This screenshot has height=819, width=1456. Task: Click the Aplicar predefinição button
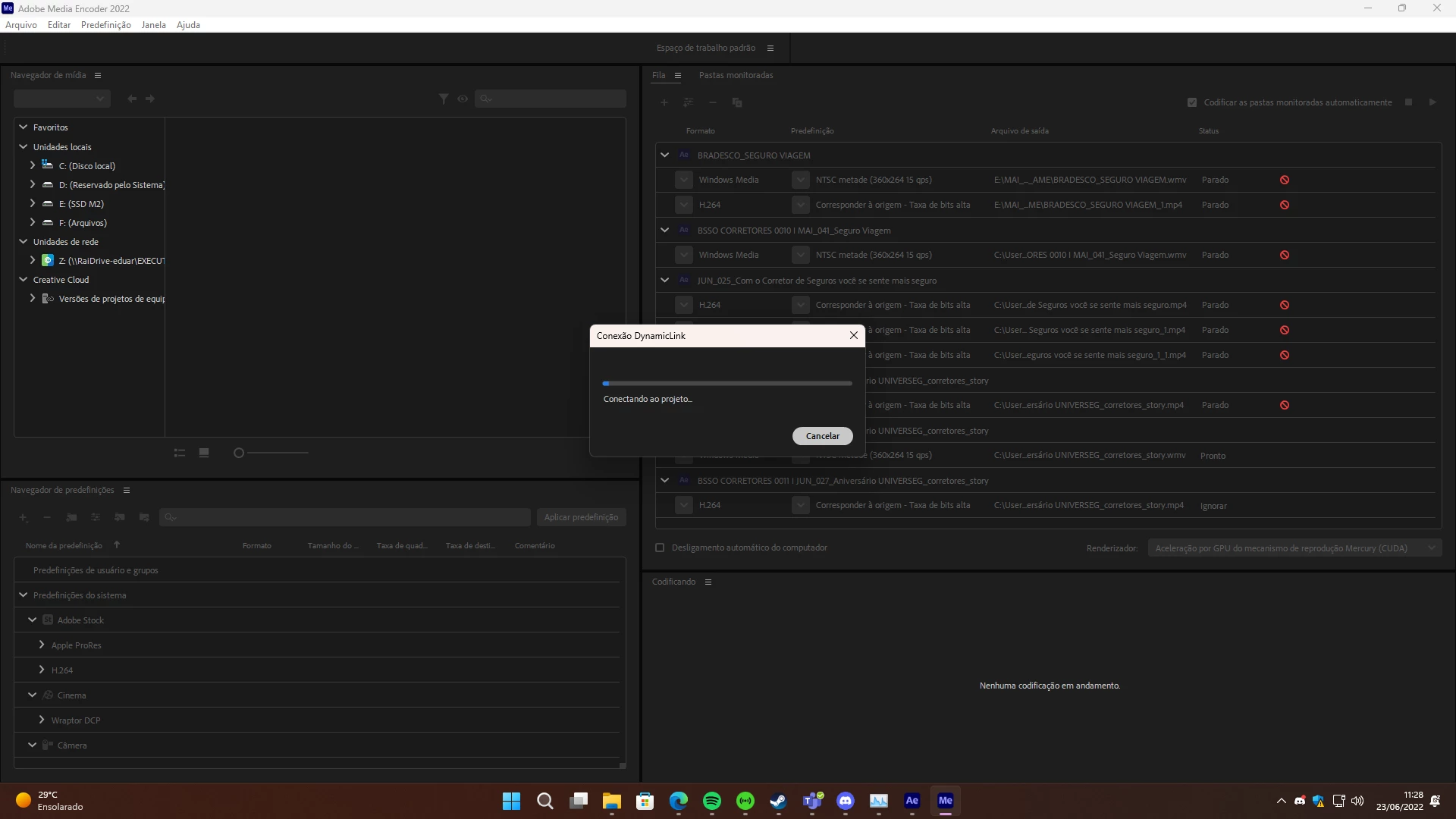point(581,517)
